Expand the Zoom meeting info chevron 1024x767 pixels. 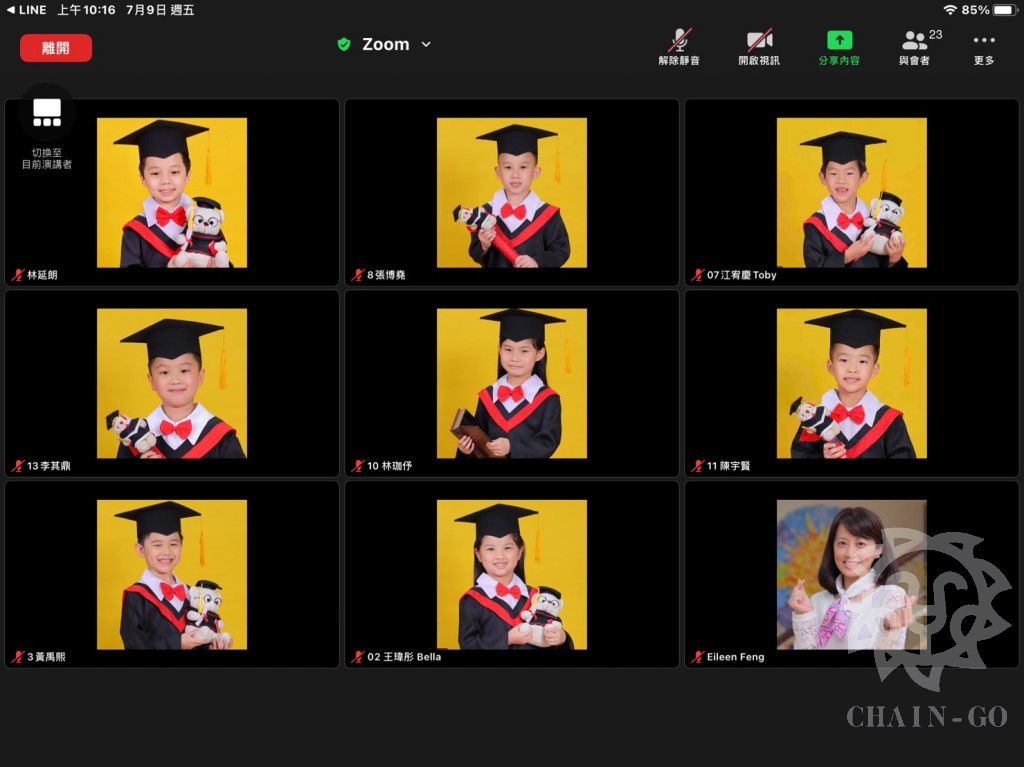pos(426,44)
